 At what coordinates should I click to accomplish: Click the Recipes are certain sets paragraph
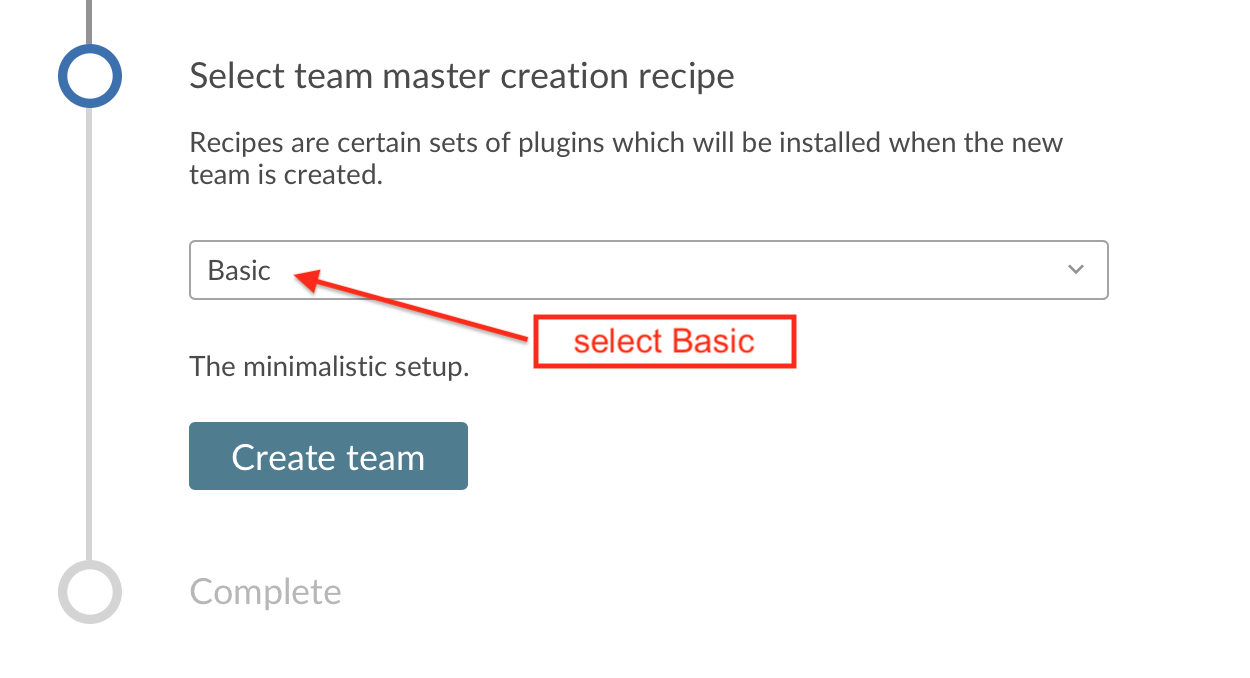click(x=626, y=158)
